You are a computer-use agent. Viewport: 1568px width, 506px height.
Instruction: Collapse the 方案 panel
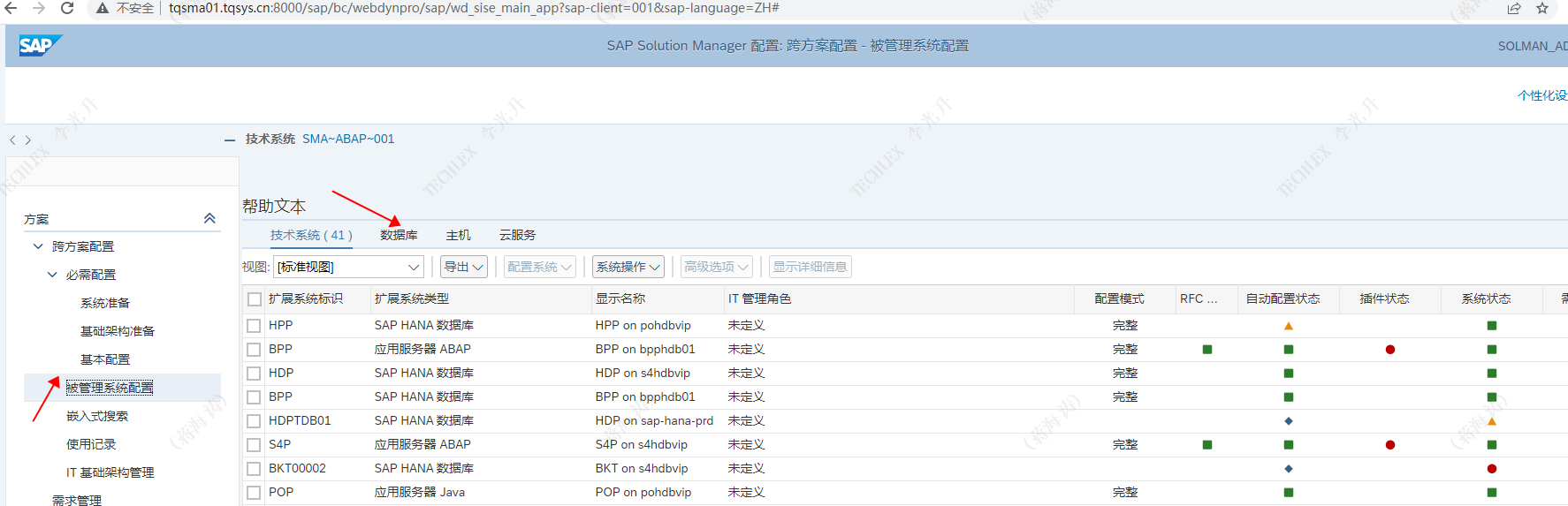[x=209, y=218]
